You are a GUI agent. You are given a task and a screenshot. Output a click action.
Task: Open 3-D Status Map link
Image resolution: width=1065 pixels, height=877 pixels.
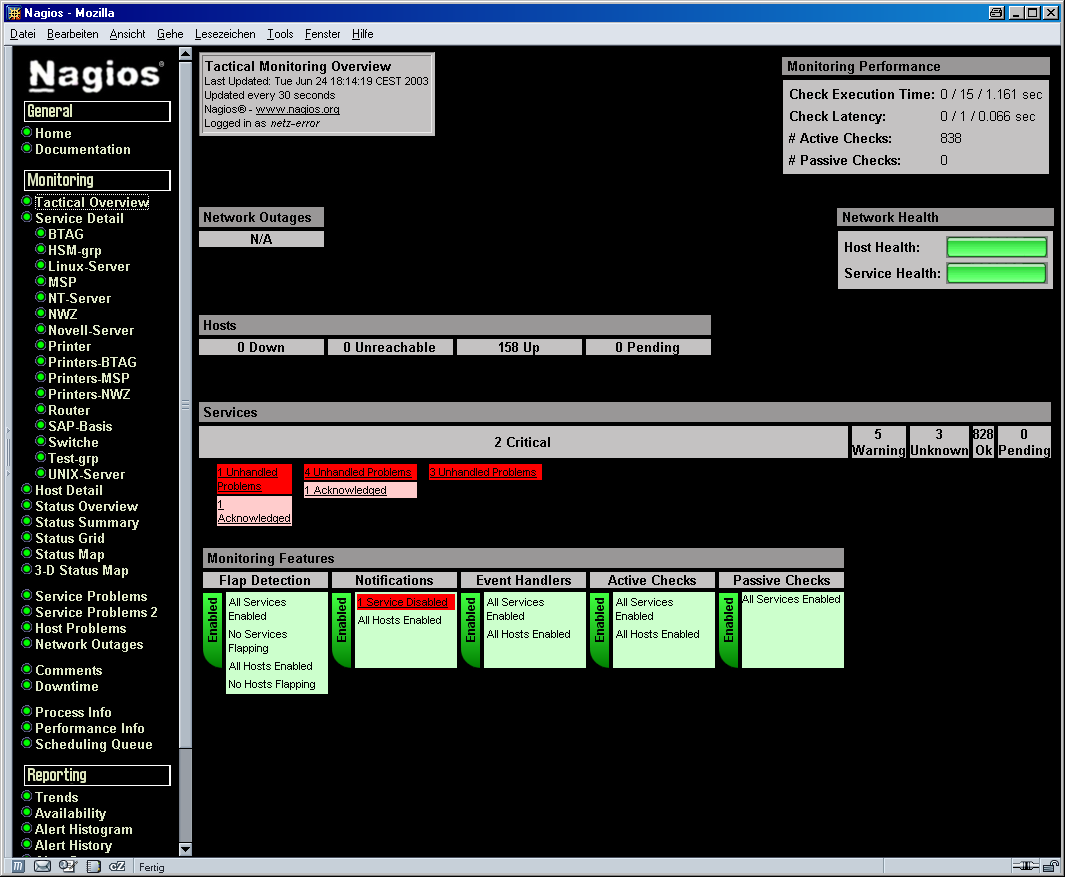coord(82,570)
